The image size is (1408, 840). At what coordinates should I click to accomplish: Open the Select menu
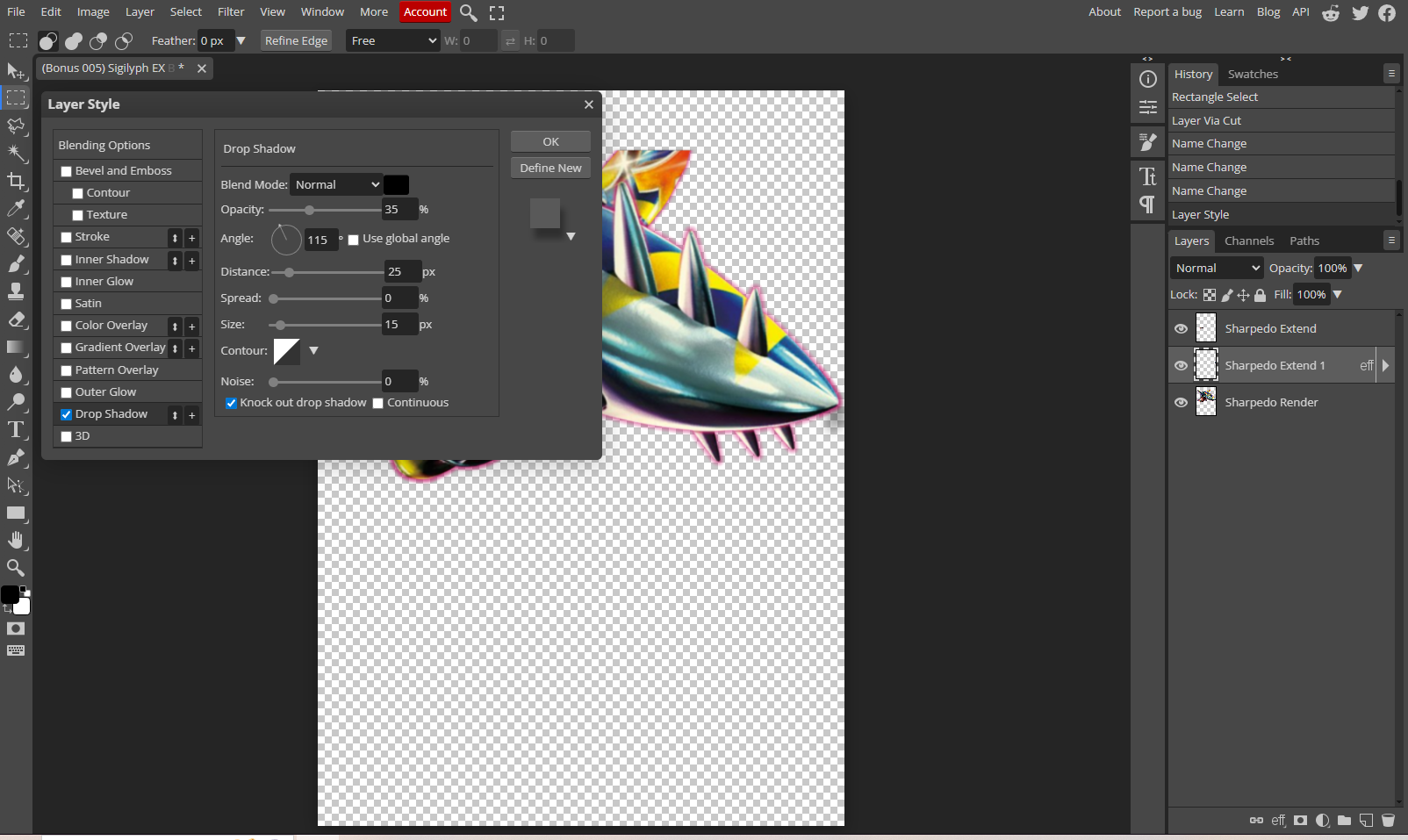pyautogui.click(x=185, y=12)
